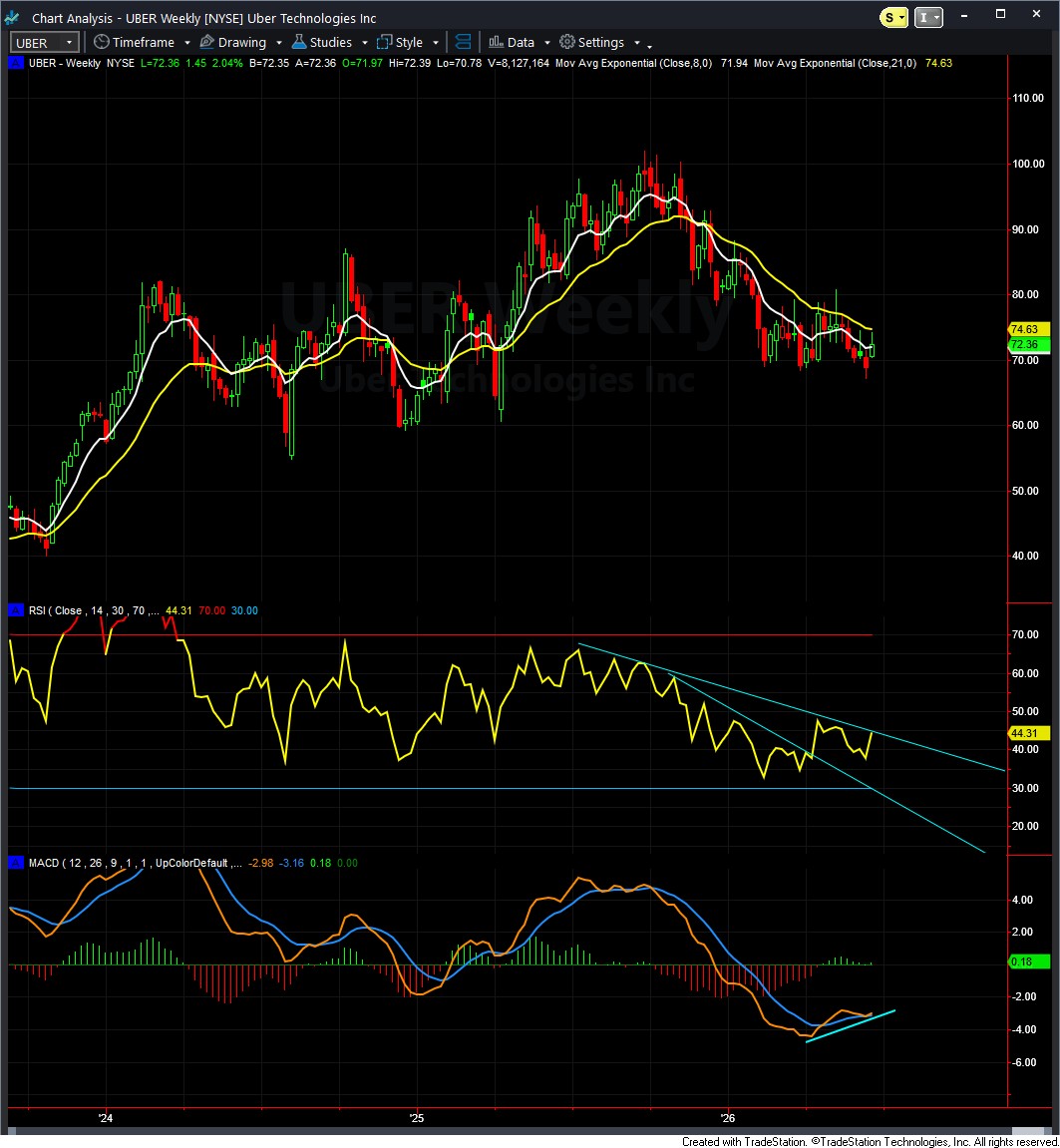Open the Style menu
1060x1148 pixels.
point(409,43)
